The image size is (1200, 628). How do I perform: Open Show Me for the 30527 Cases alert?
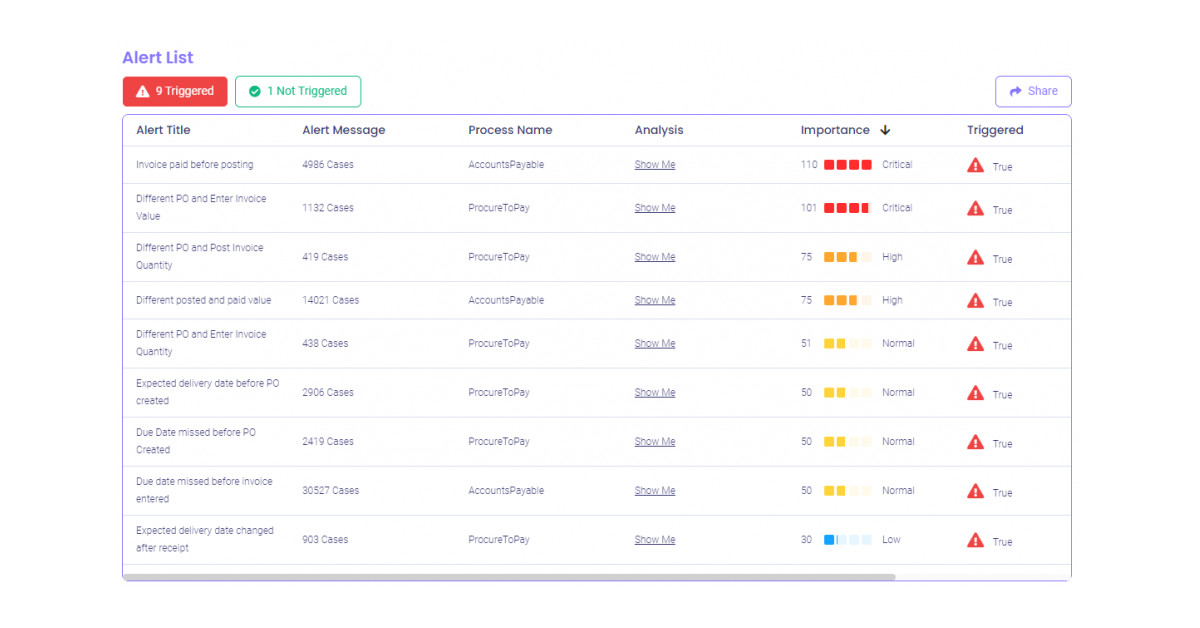pyautogui.click(x=655, y=490)
